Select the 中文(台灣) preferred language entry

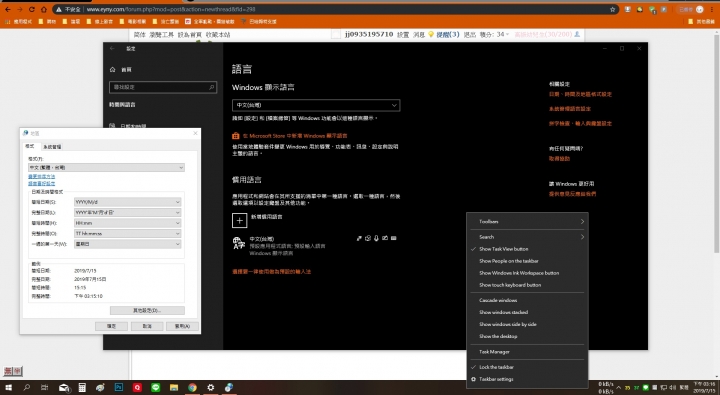[316, 246]
